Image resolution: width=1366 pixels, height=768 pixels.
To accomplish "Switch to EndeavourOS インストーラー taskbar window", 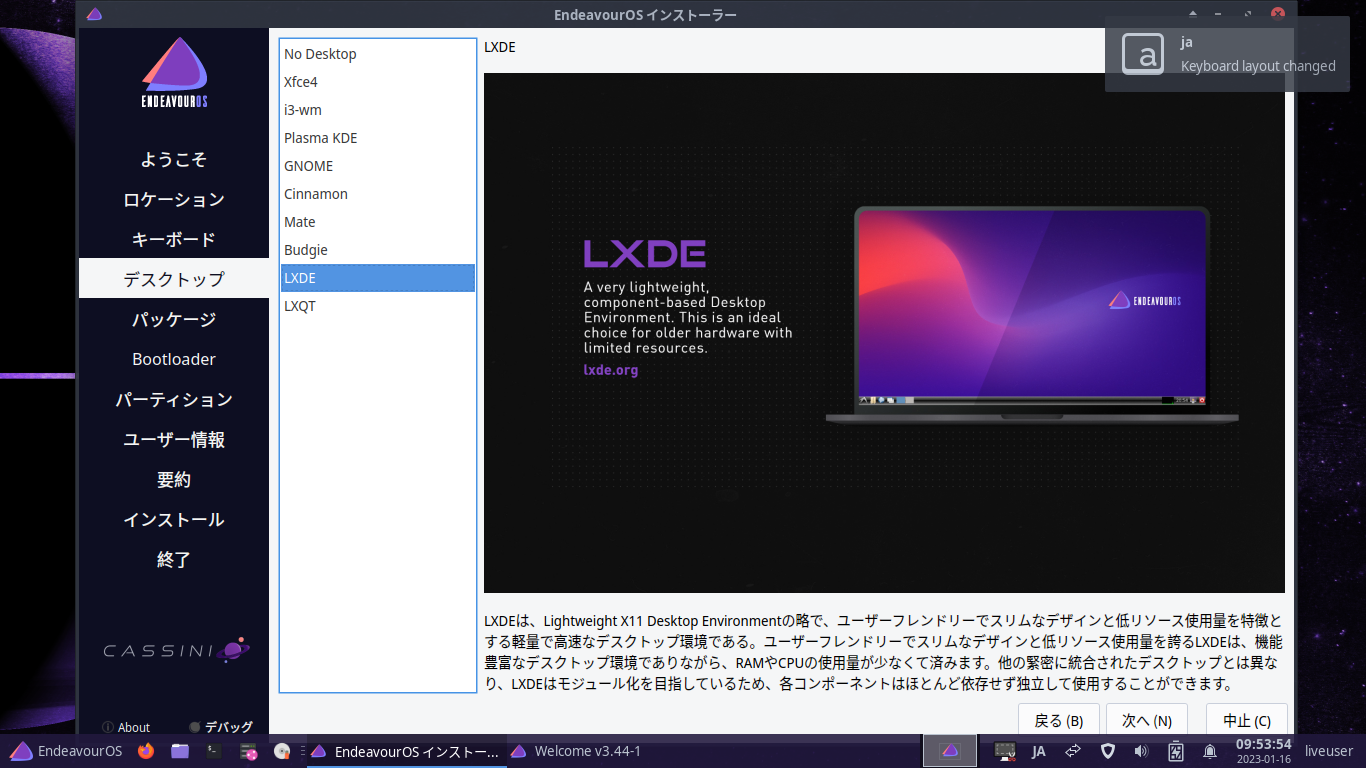I will tap(405, 751).
